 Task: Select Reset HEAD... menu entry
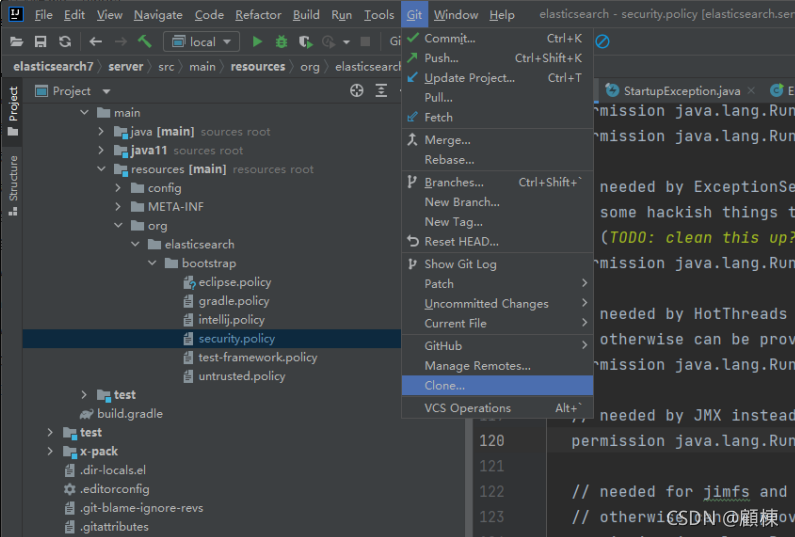pos(497,241)
